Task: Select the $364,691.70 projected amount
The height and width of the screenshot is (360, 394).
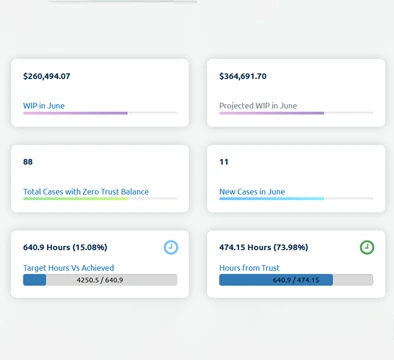Action: pyautogui.click(x=243, y=76)
